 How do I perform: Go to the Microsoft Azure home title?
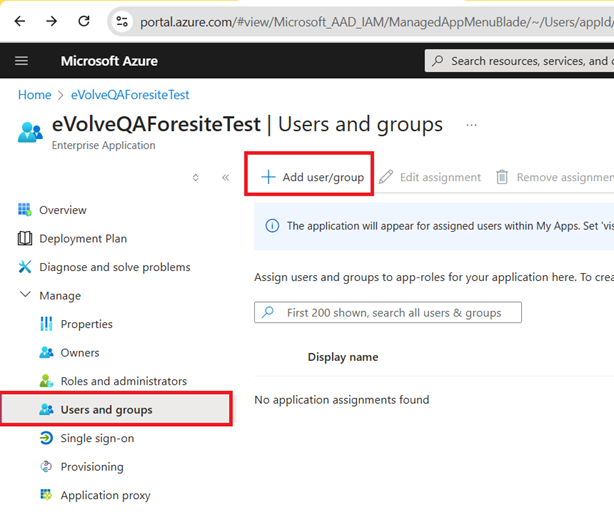(109, 61)
